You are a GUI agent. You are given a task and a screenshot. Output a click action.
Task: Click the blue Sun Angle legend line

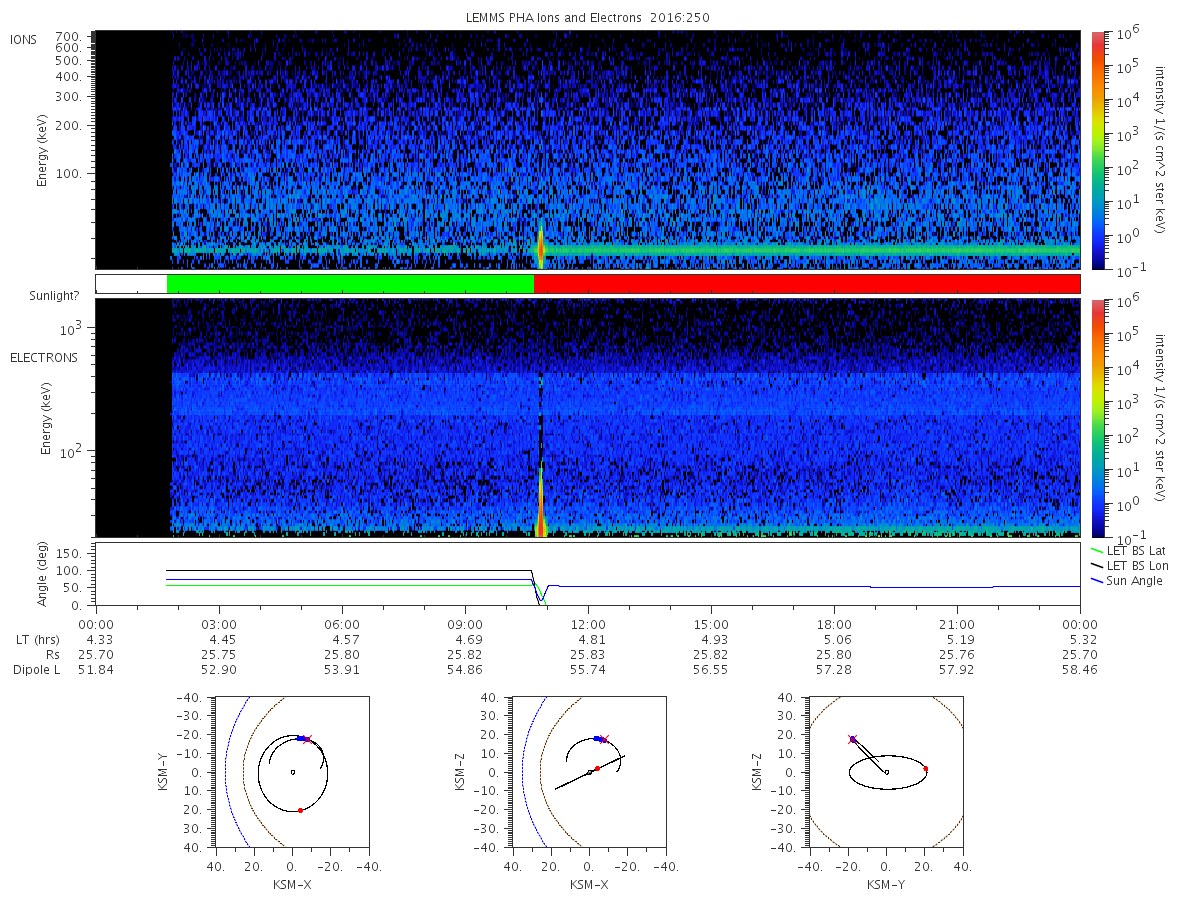[x=1097, y=581]
